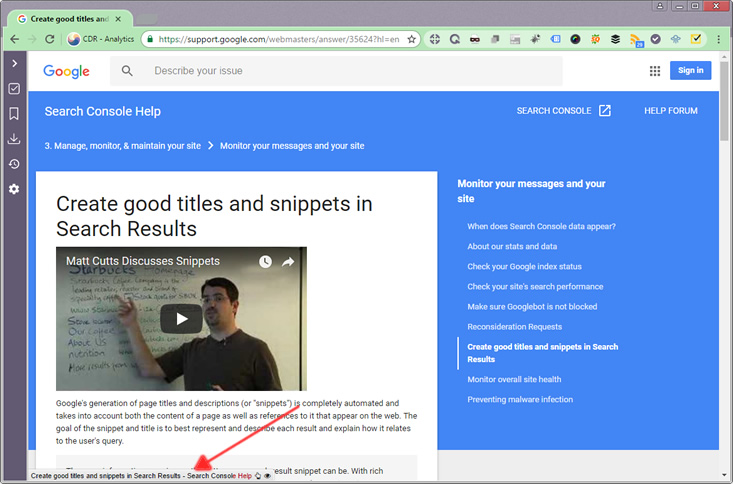Viewport: 733px width, 484px height.
Task: Click the crosshair target extension icon
Action: [435, 39]
